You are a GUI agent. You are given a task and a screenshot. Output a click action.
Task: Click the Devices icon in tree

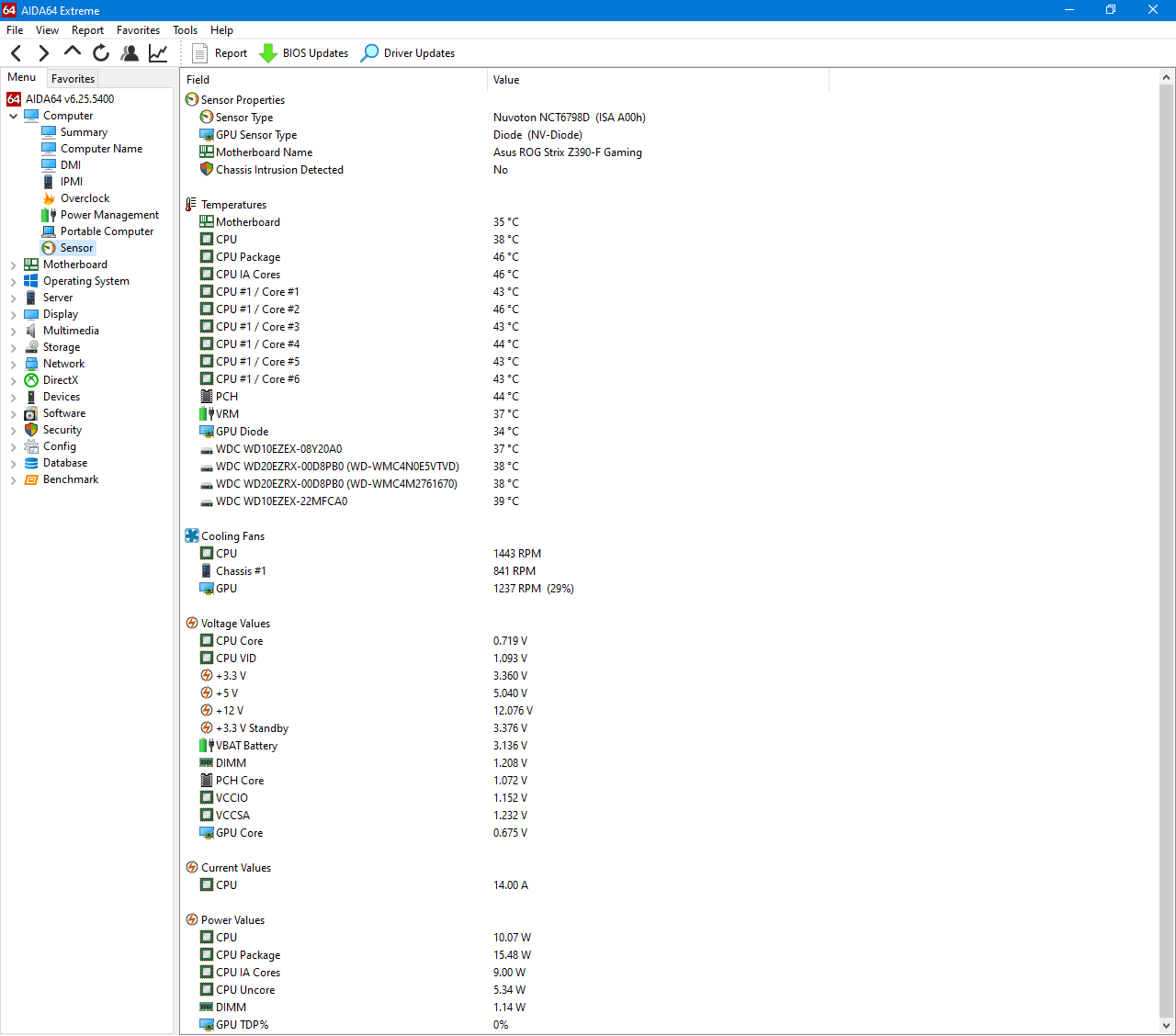(31, 397)
